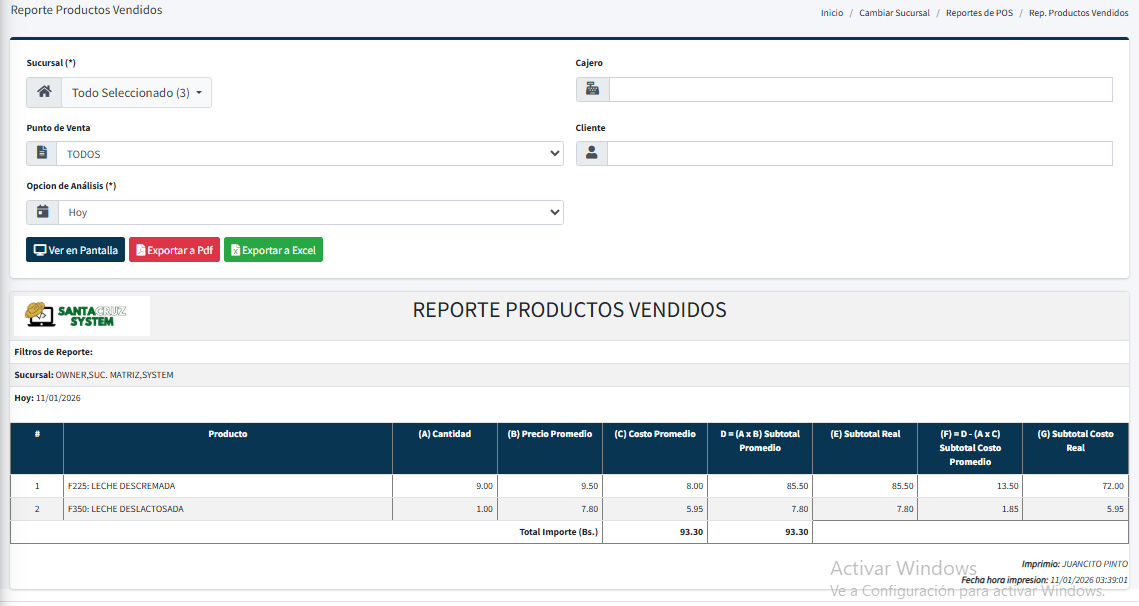Screen dimensions: 1139x606
Task: Open the Hoy analysis option dropdown
Action: pyautogui.click(x=310, y=212)
